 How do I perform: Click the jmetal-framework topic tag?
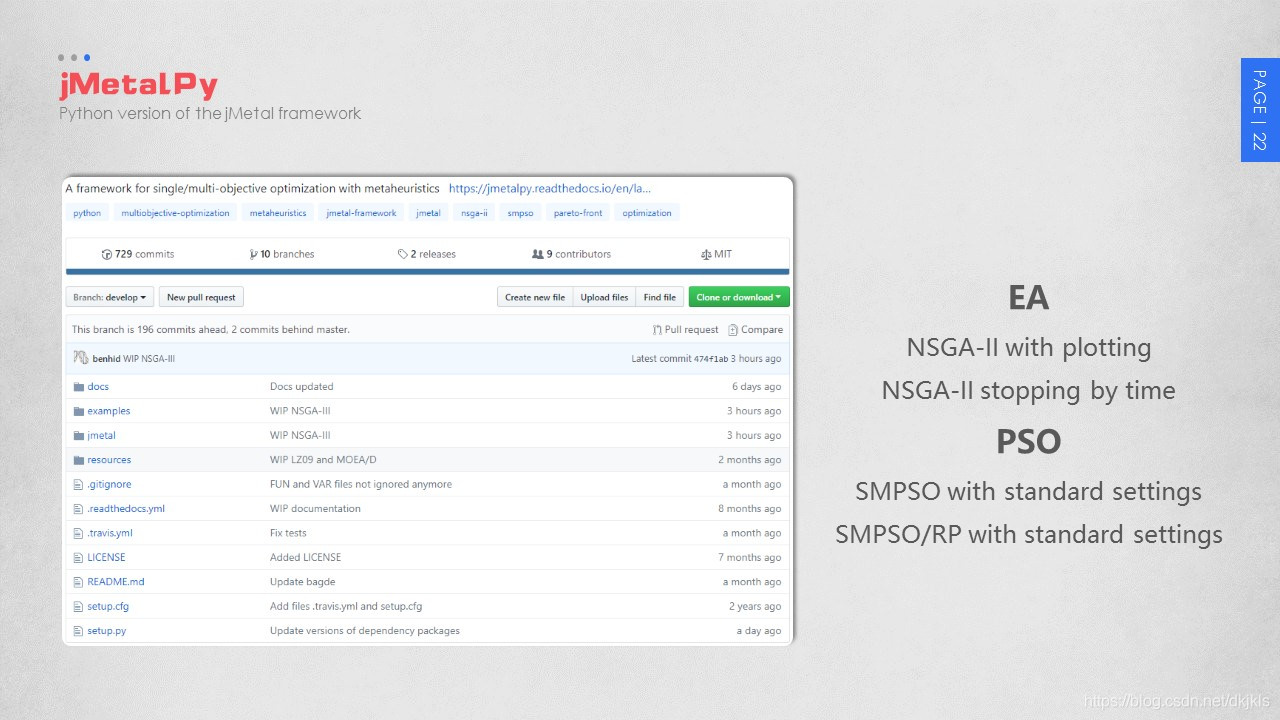point(361,213)
